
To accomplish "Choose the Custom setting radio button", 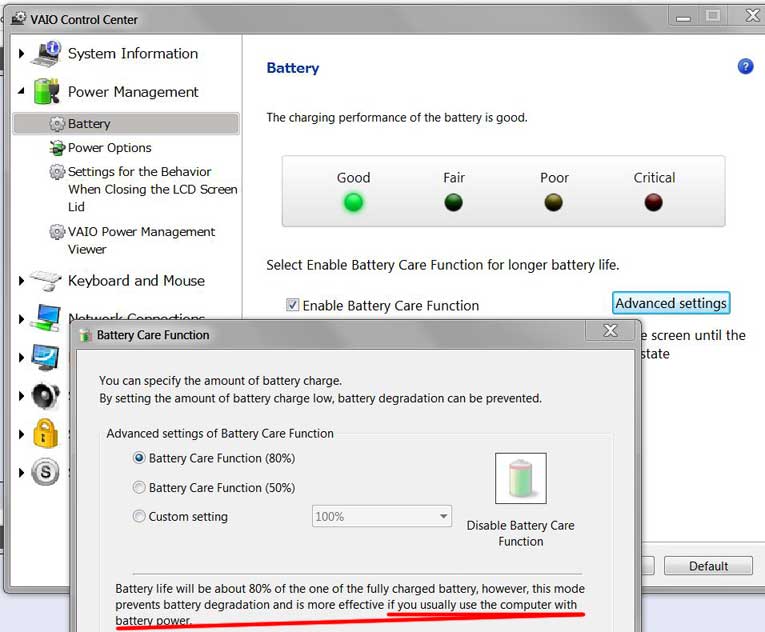I will (x=139, y=517).
